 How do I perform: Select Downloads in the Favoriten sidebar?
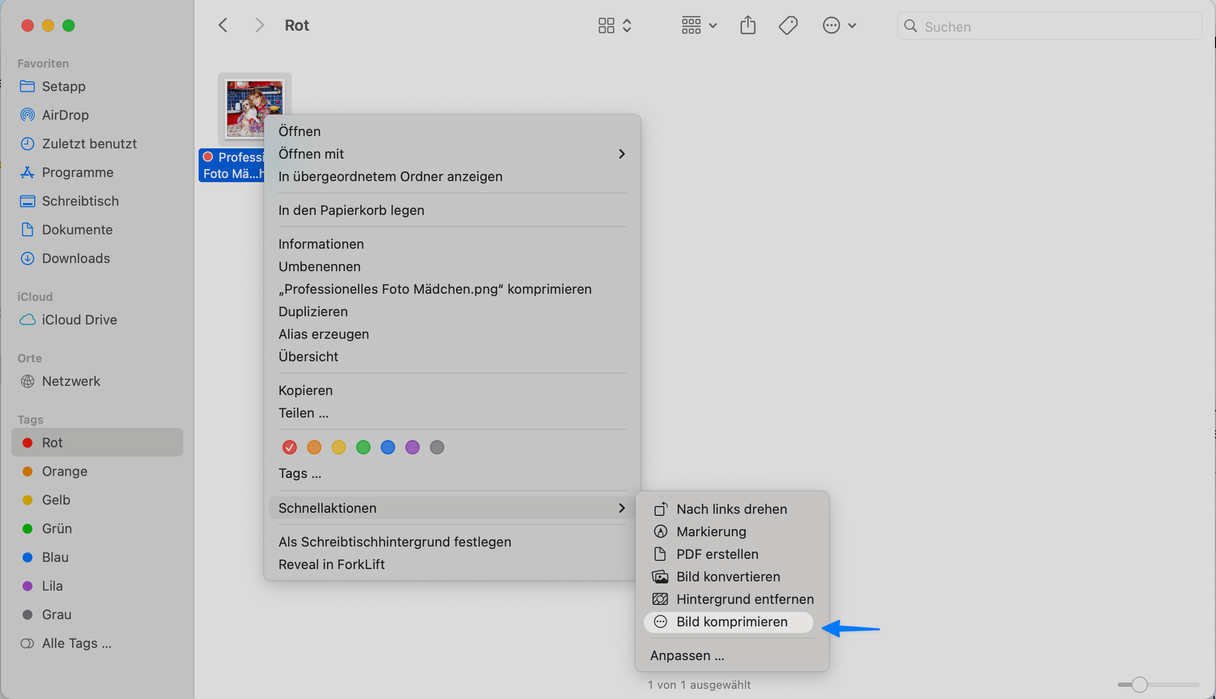tap(76, 258)
